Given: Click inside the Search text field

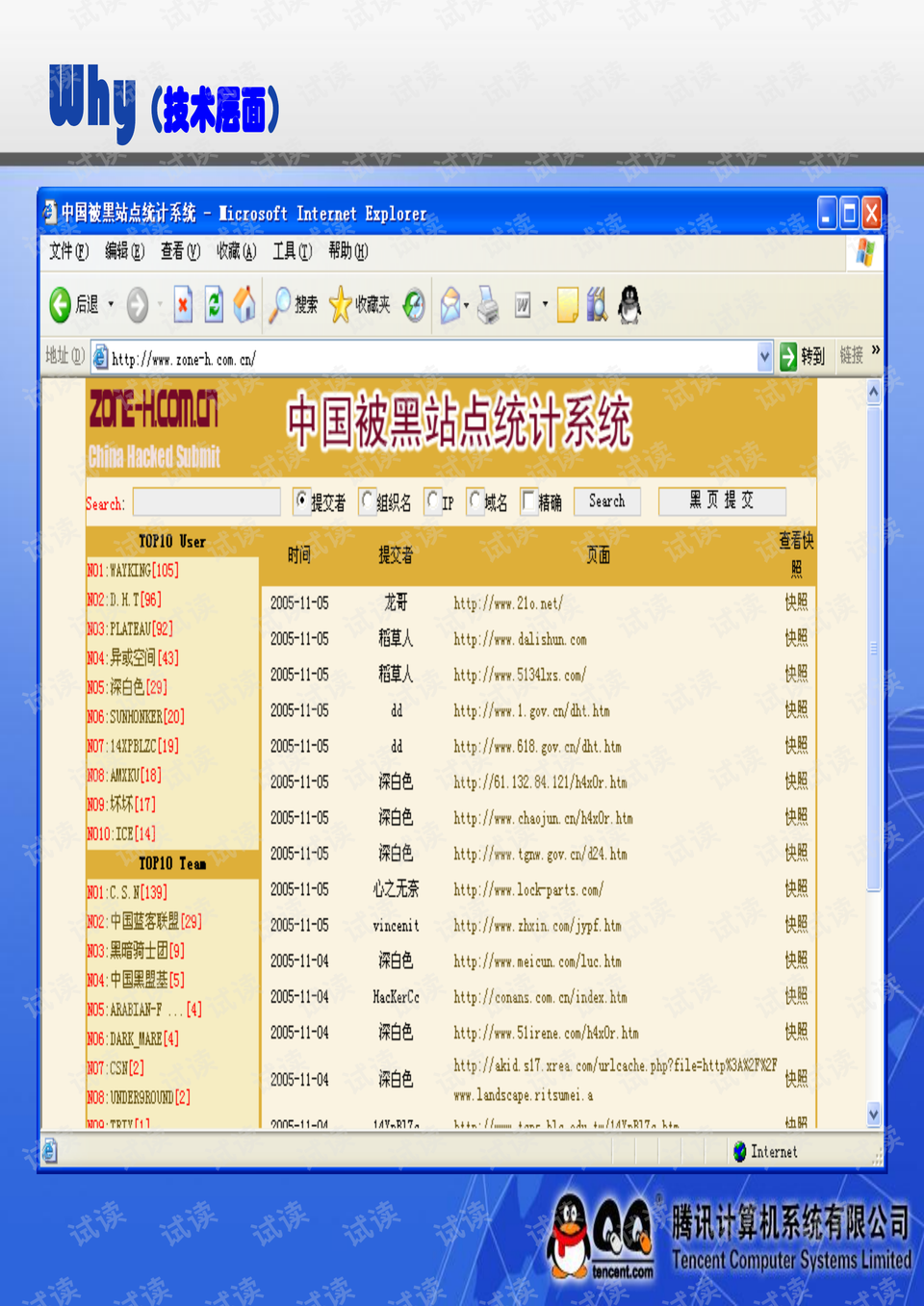Looking at the screenshot, I should (206, 502).
